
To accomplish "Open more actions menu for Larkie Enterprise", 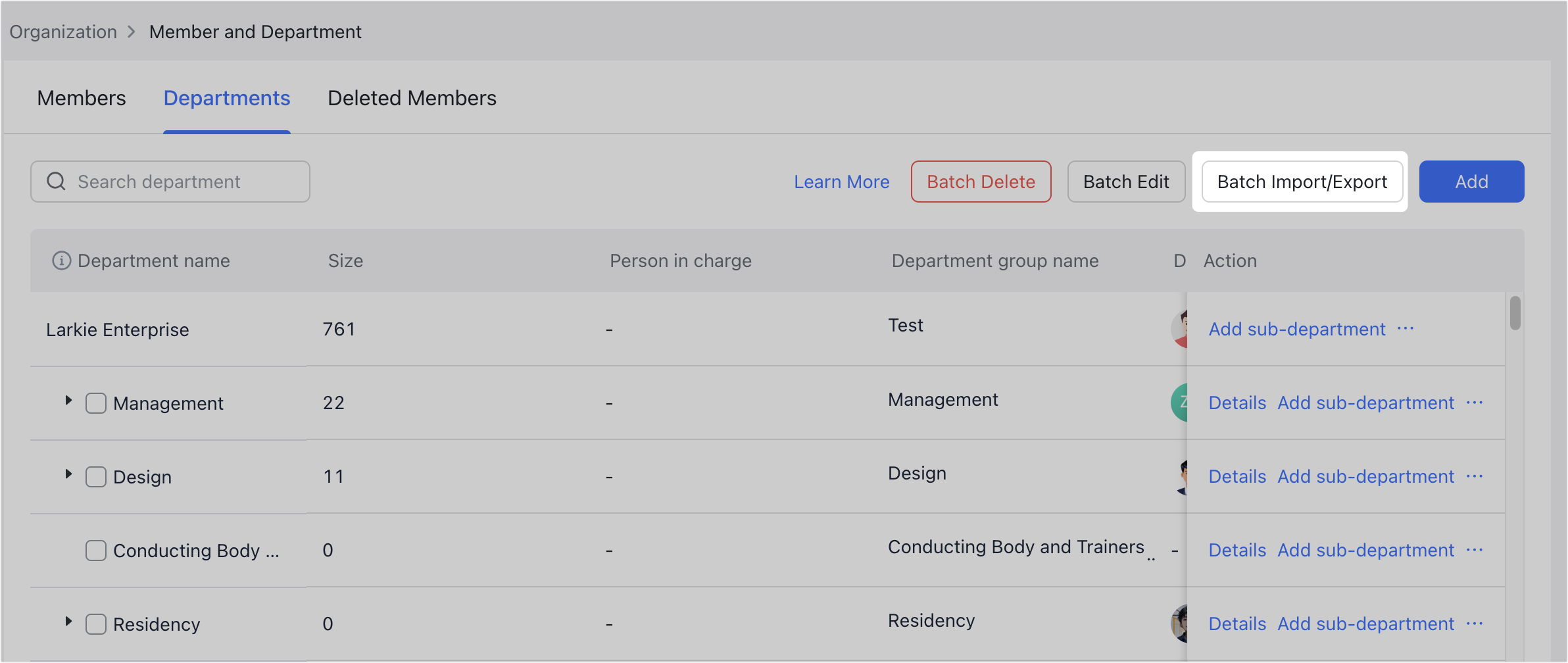I will click(x=1406, y=329).
